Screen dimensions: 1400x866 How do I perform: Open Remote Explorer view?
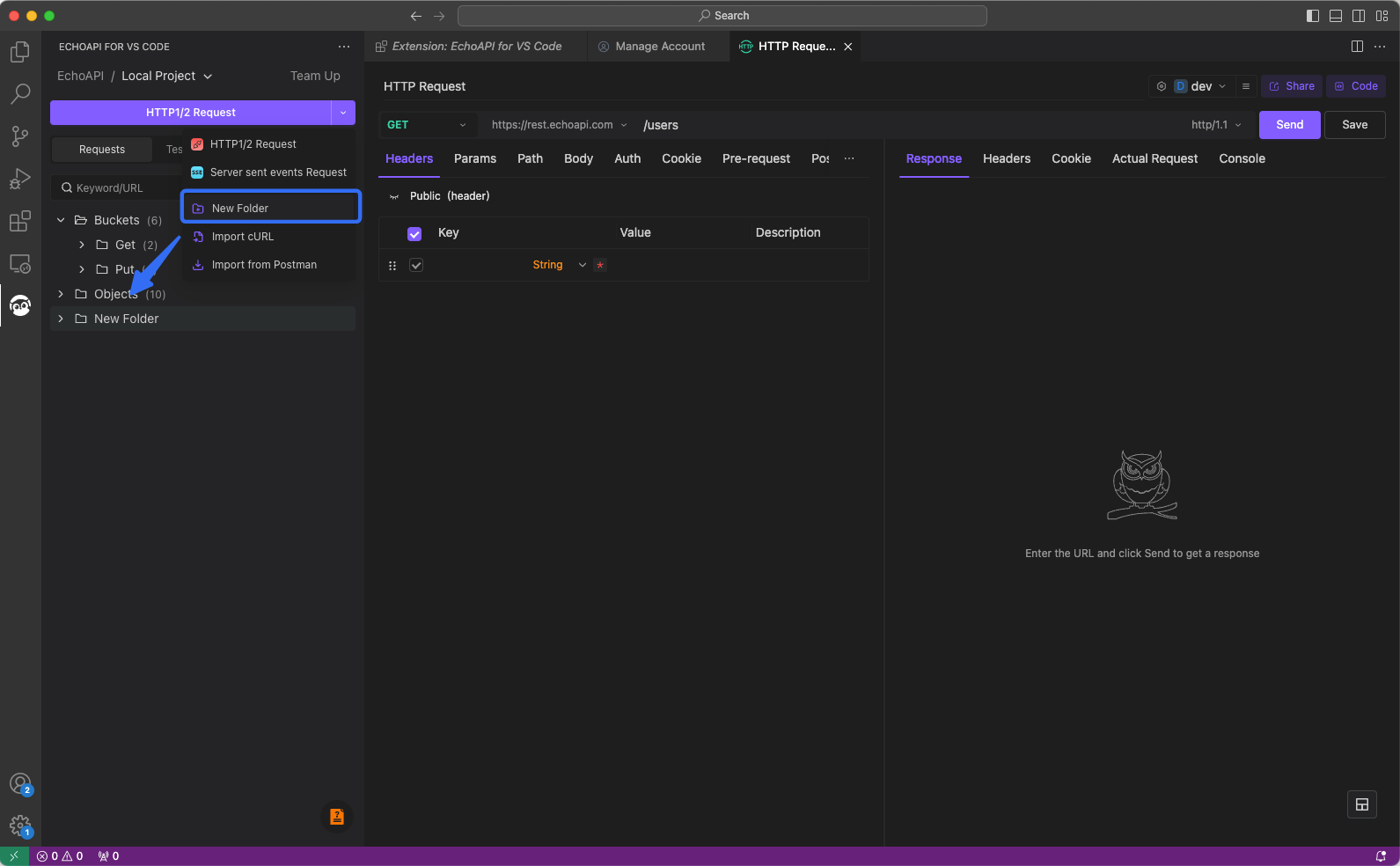[x=19, y=263]
